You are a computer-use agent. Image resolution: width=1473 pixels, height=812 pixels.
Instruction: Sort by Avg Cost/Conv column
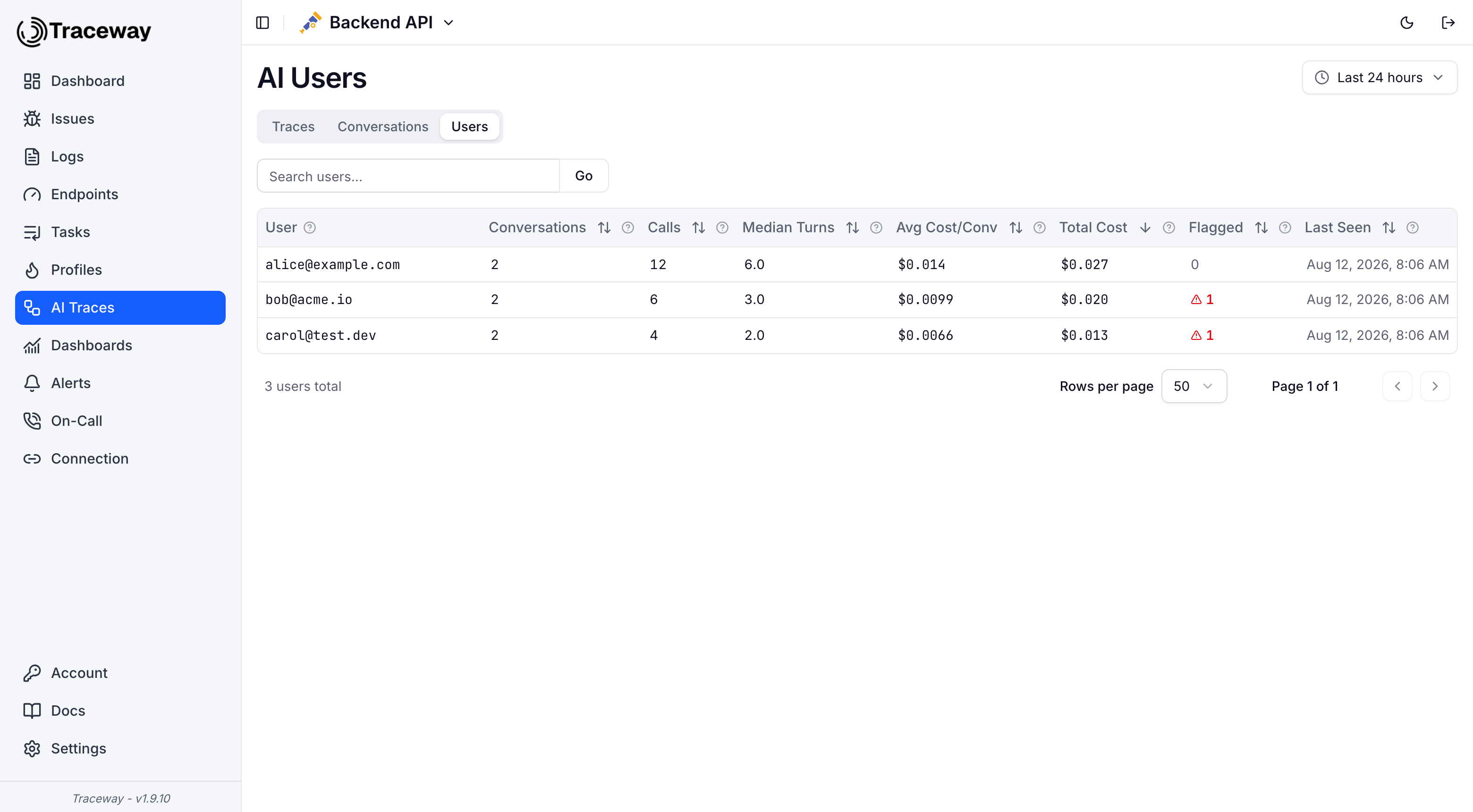(x=1016, y=228)
